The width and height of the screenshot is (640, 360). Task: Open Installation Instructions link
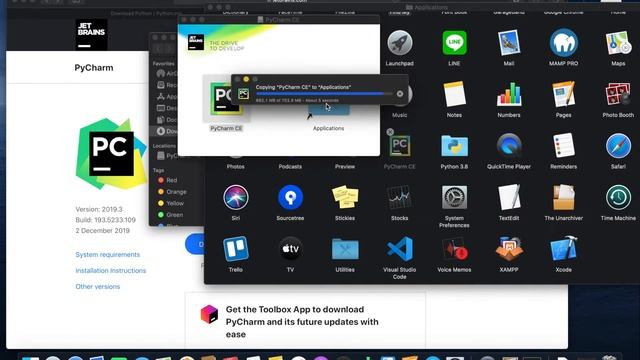pos(111,271)
